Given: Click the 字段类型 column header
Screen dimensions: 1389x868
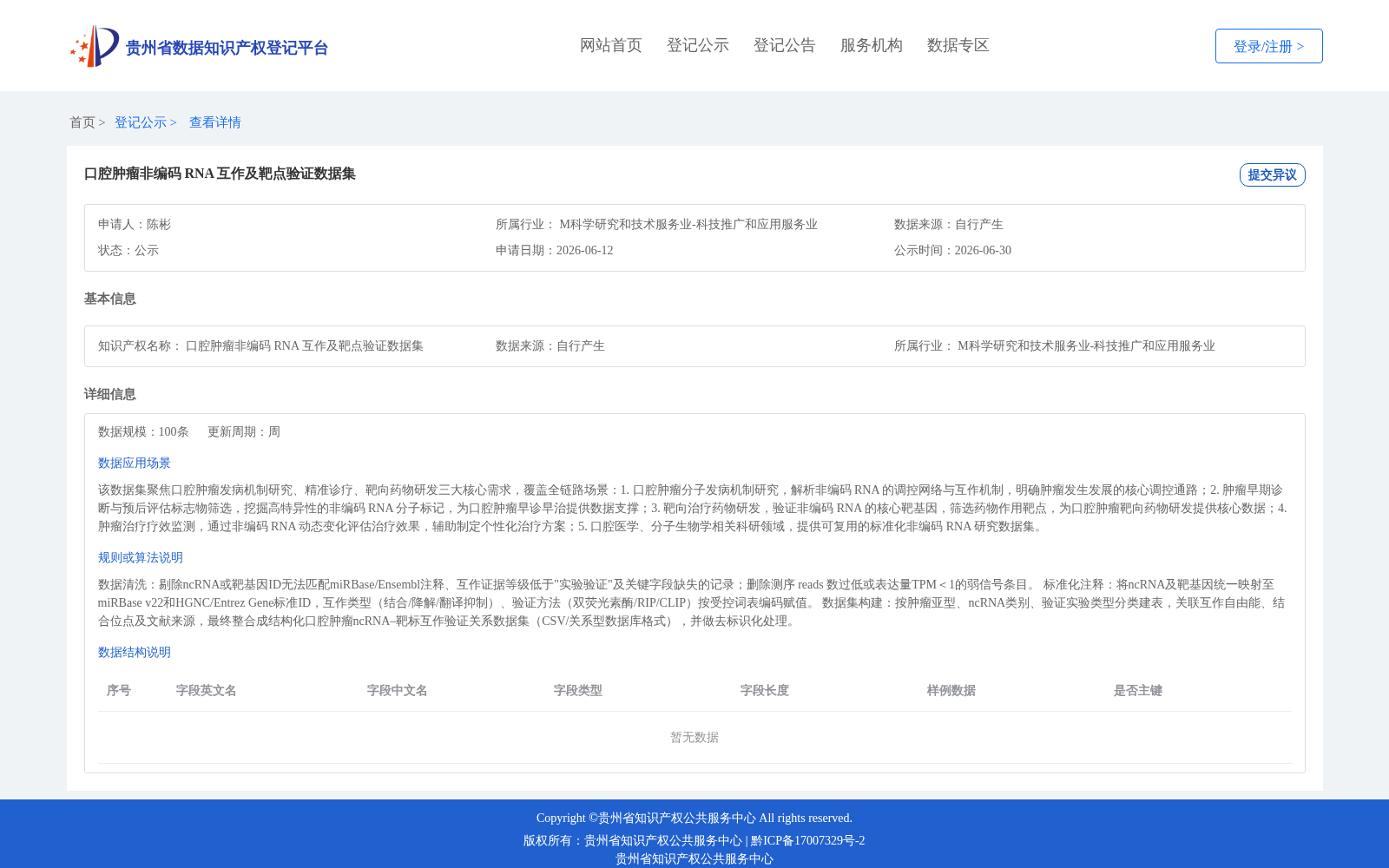Looking at the screenshot, I should point(578,690).
